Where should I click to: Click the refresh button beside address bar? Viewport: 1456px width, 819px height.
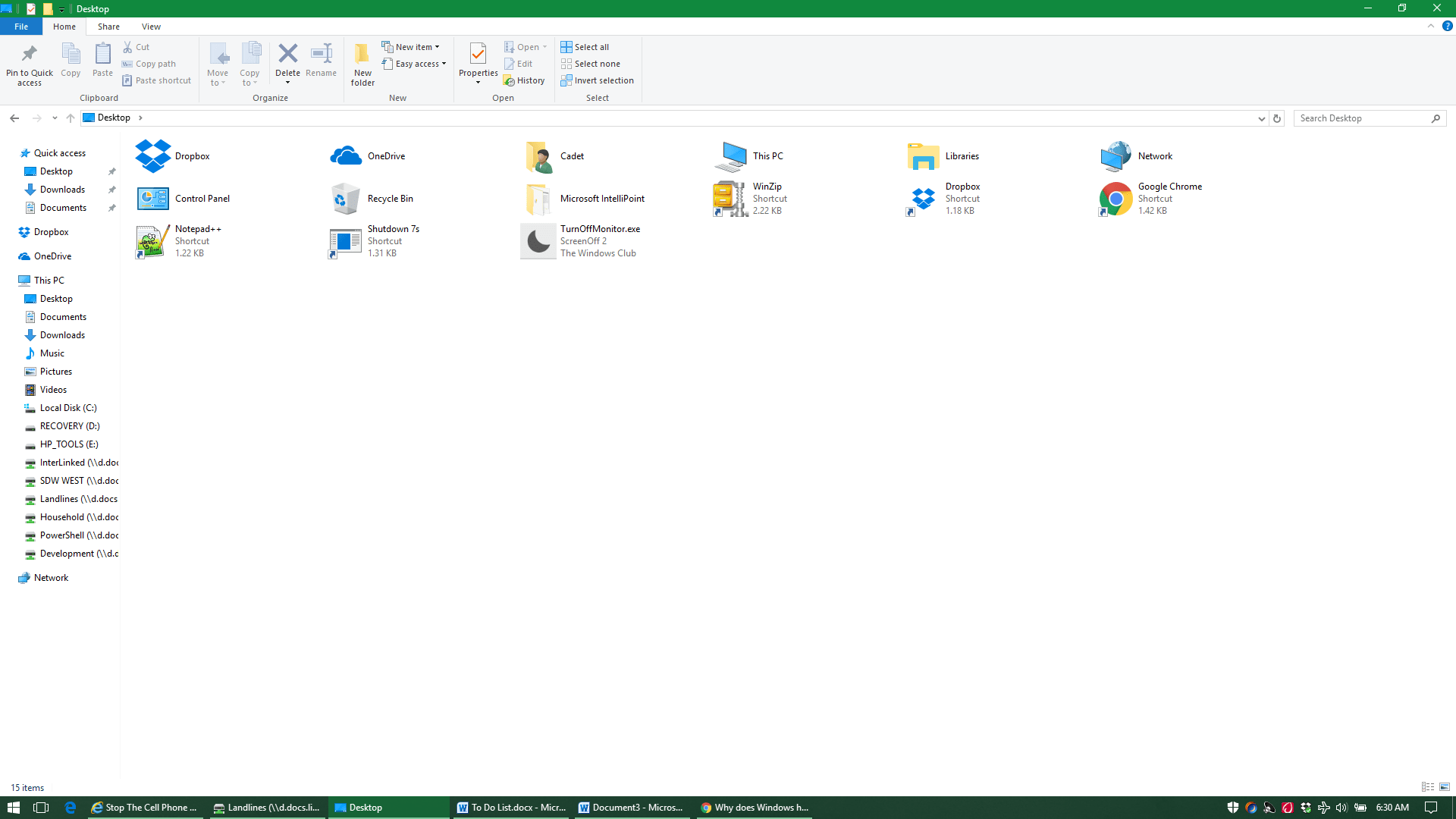pos(1277,118)
